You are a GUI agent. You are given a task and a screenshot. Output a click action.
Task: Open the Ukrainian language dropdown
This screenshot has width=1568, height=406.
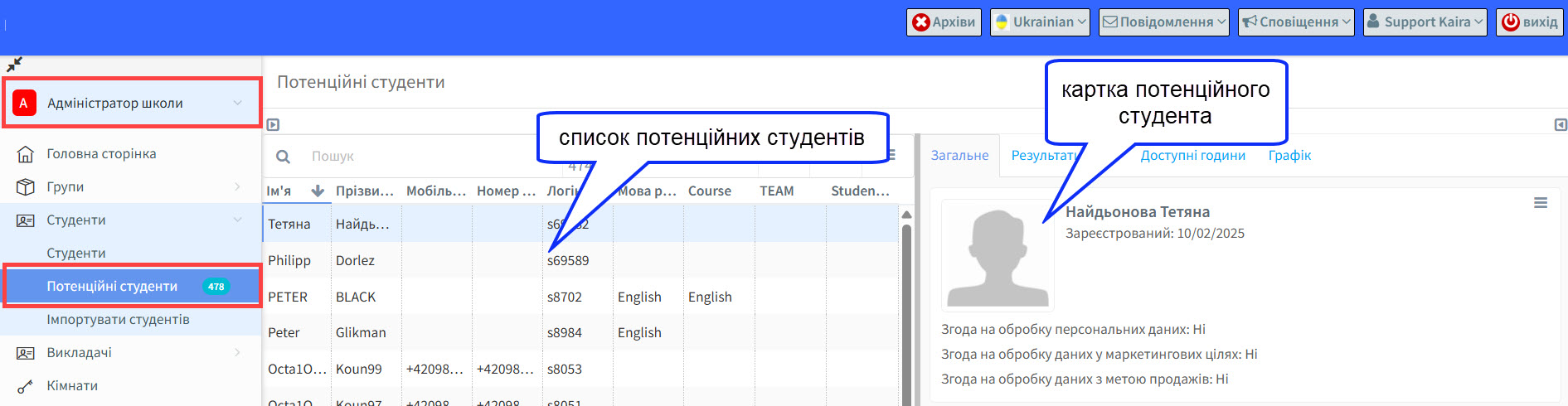coord(1040,22)
